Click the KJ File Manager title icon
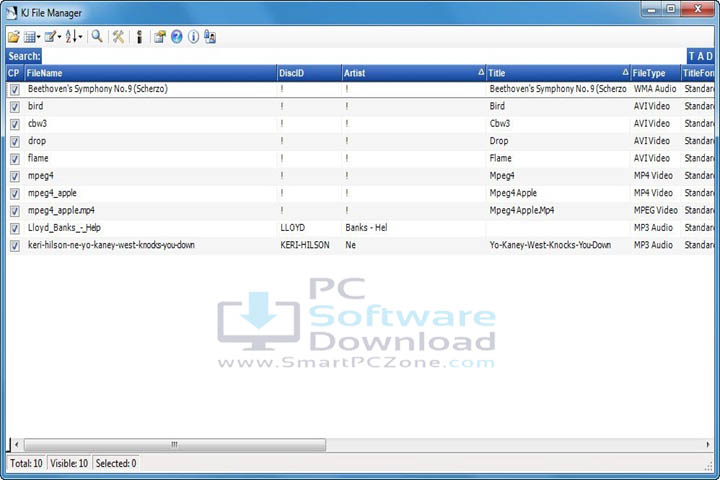 11,12
